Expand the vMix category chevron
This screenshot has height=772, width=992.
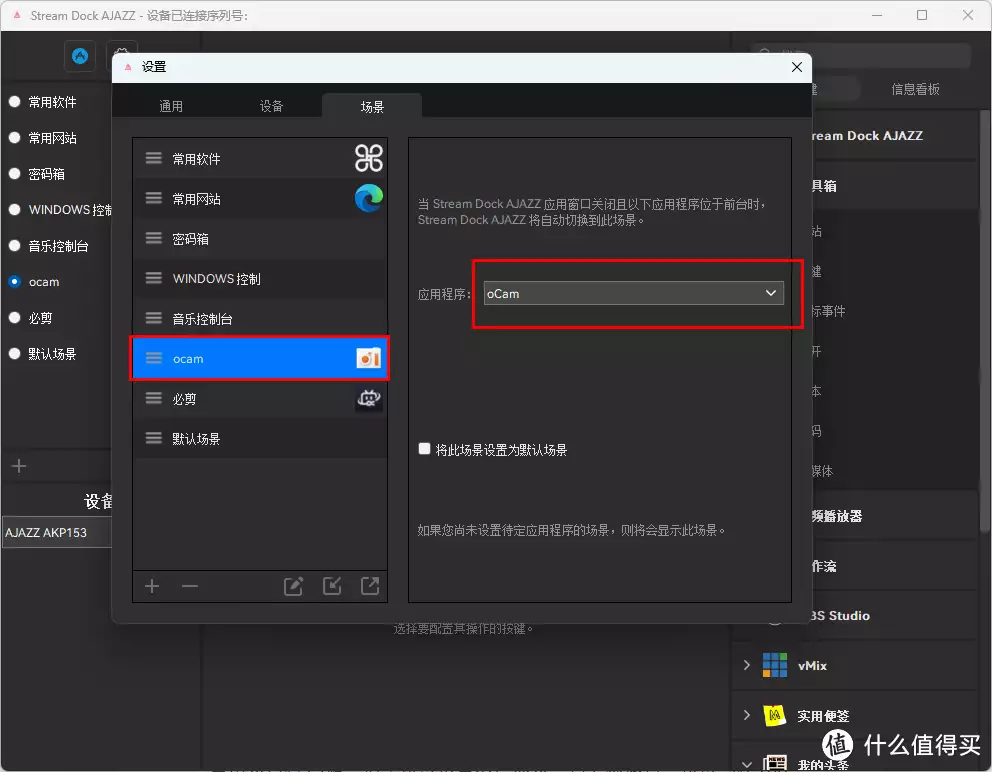[747, 665]
